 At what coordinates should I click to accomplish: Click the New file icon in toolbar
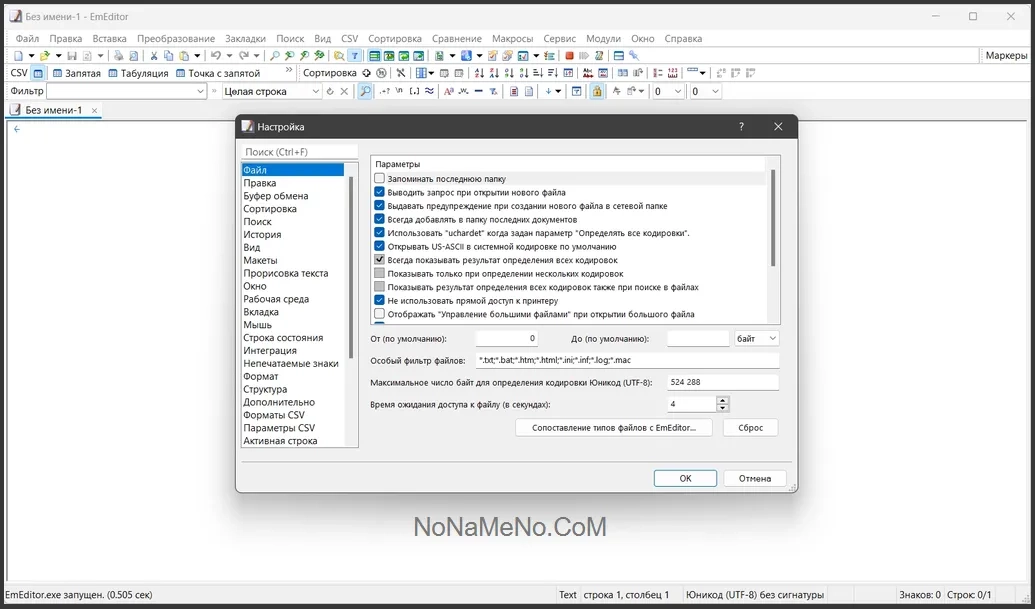click(18, 56)
